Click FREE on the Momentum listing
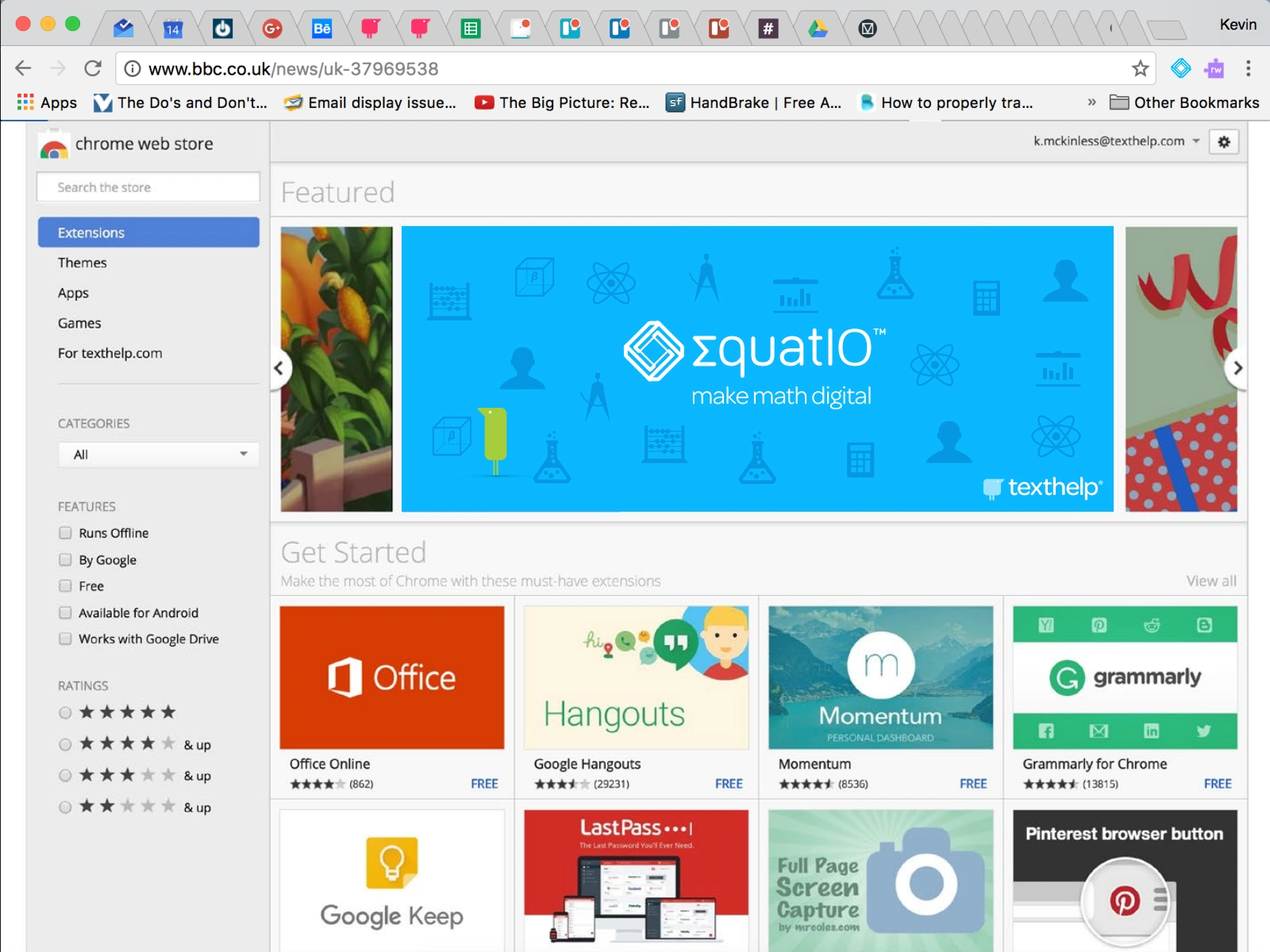 point(973,784)
